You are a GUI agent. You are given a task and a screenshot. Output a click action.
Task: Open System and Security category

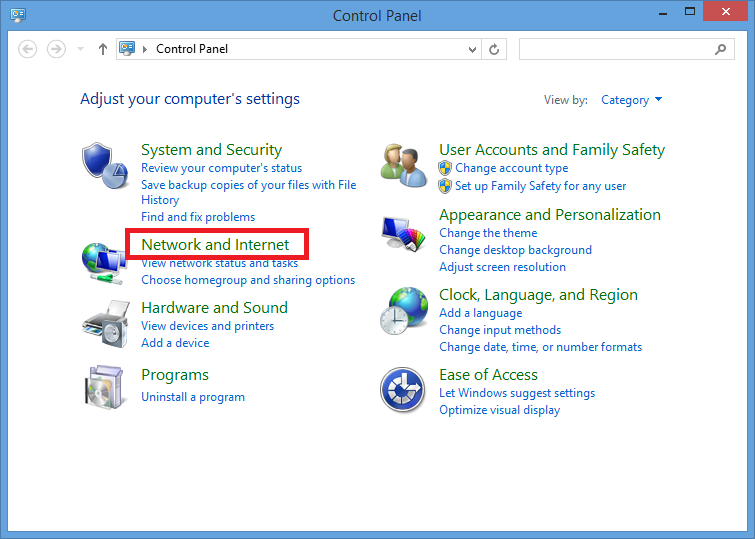point(211,150)
